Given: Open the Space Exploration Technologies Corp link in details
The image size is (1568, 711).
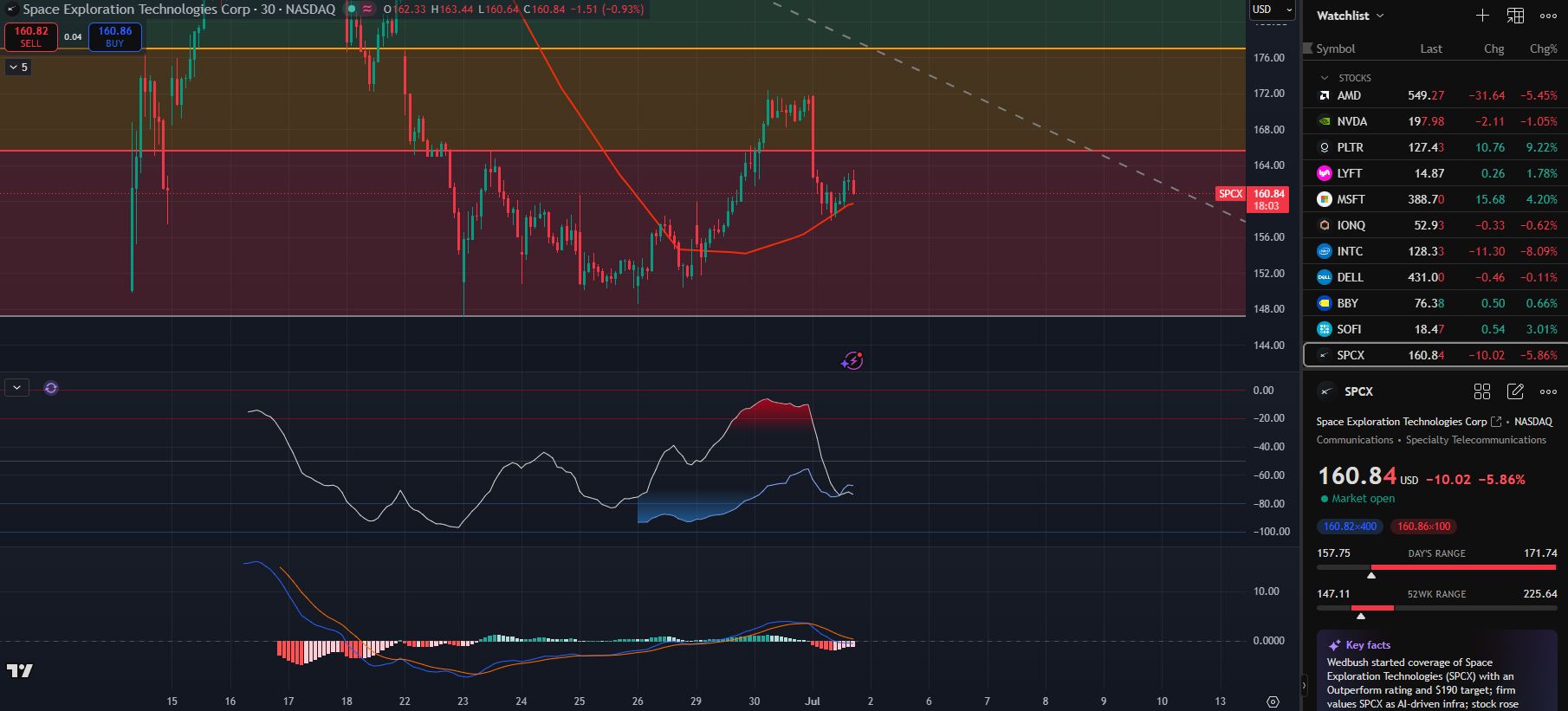Looking at the screenshot, I should point(1401,422).
